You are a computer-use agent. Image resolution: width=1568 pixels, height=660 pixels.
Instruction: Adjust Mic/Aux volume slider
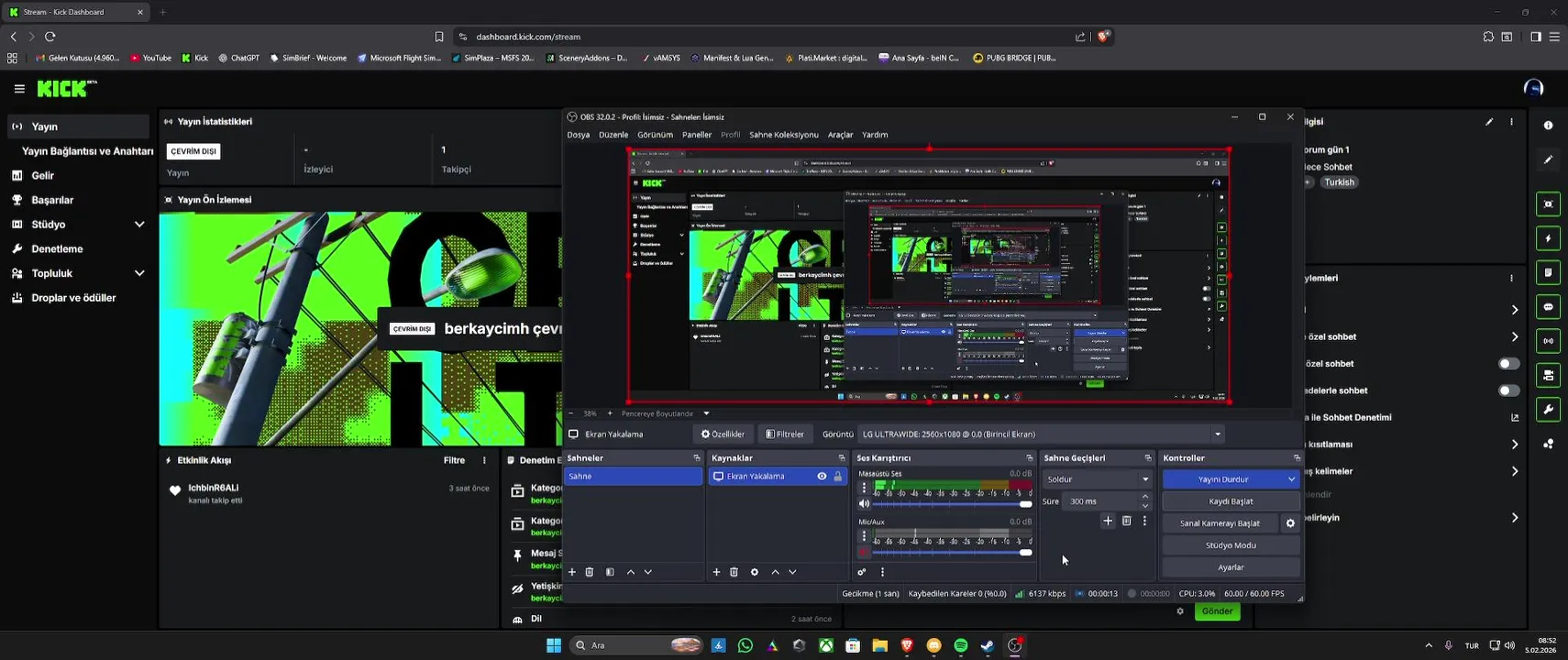(952, 553)
